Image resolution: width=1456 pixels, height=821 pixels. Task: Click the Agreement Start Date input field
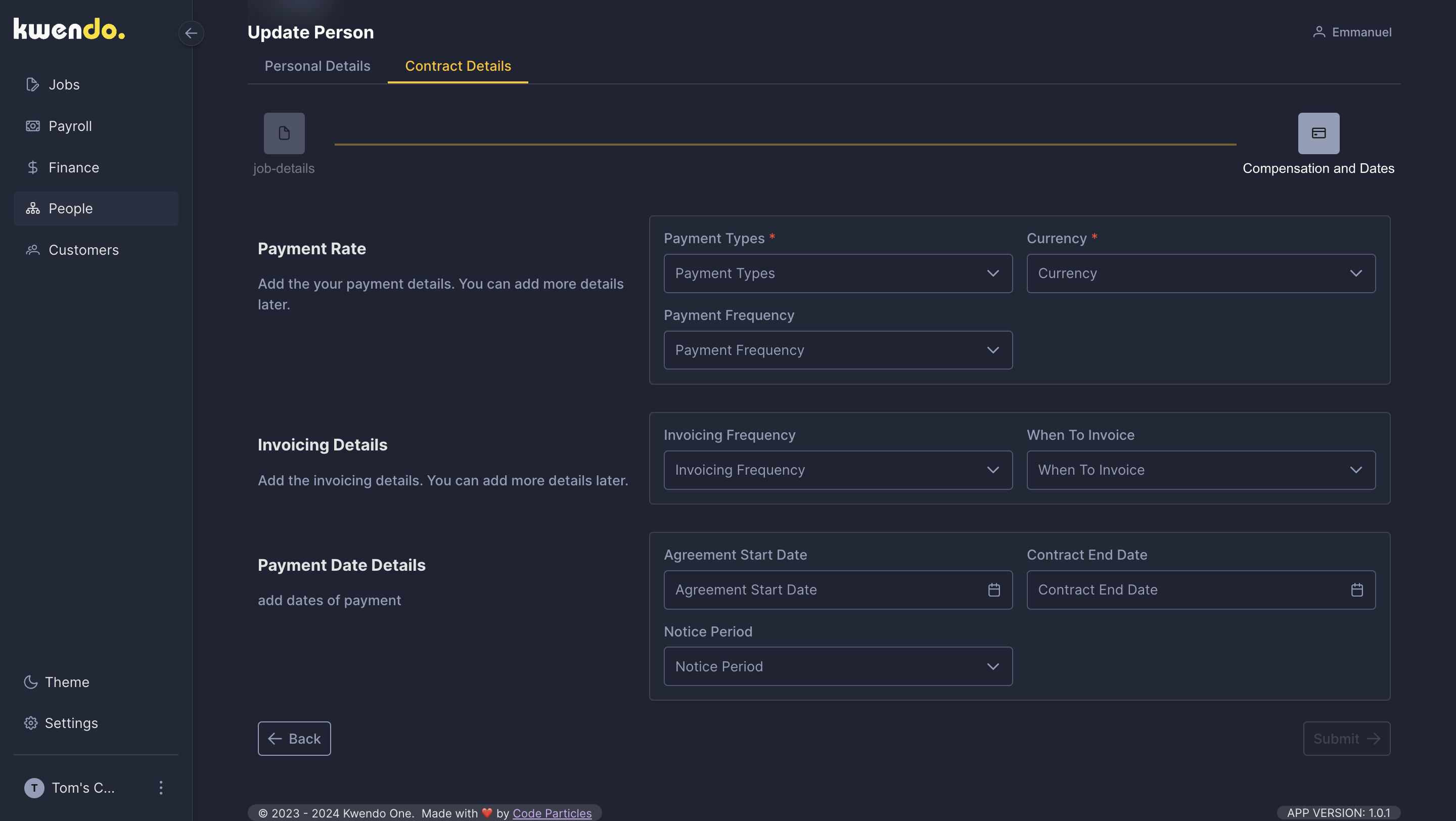coord(838,590)
